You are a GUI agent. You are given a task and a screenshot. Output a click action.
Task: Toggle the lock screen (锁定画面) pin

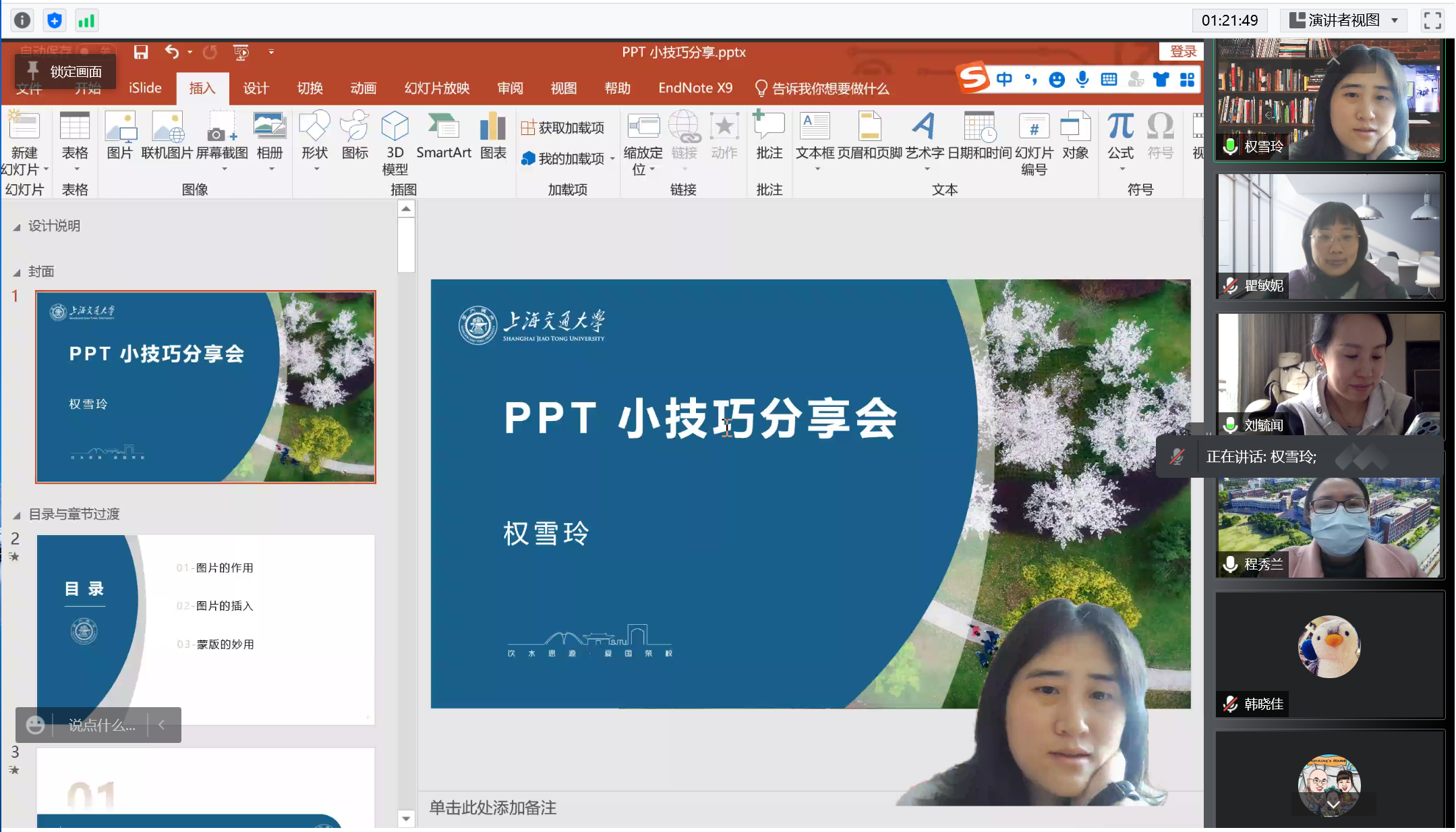[x=33, y=70]
